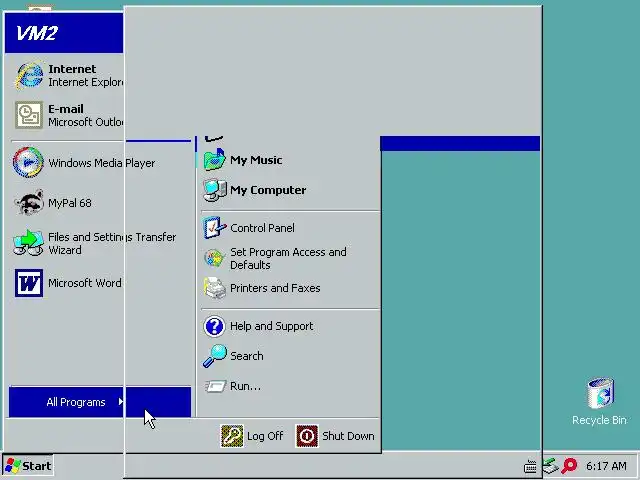
Task: Select Windows Media Player menu entry text
Action: coord(102,163)
